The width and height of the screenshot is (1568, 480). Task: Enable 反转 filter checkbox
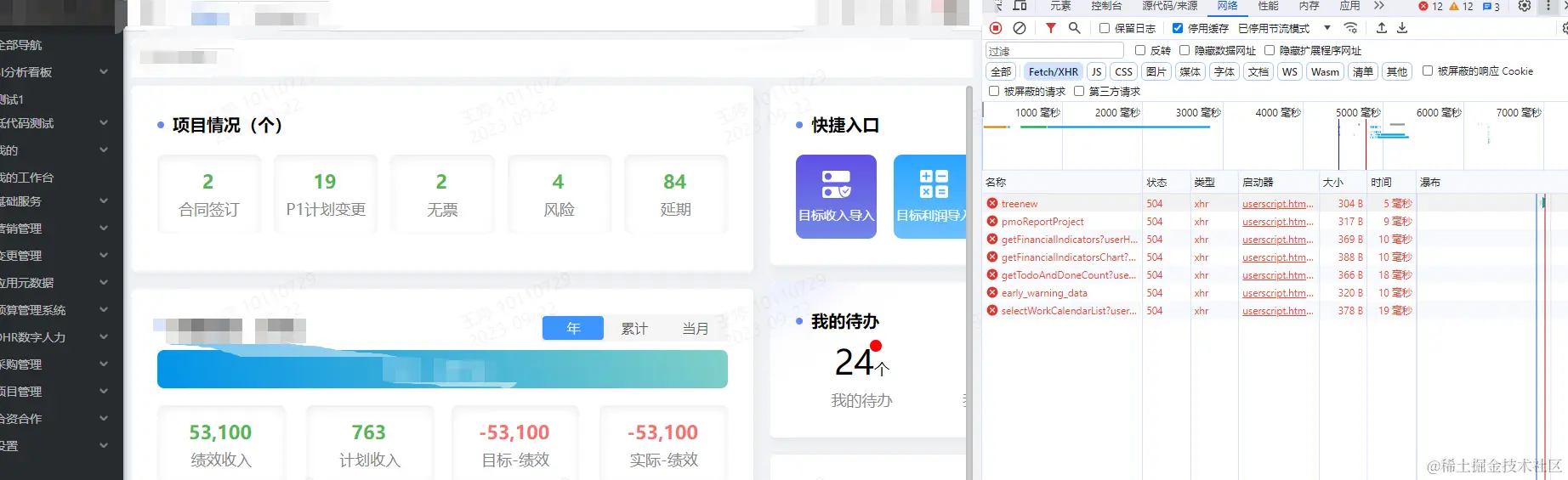coord(1140,50)
